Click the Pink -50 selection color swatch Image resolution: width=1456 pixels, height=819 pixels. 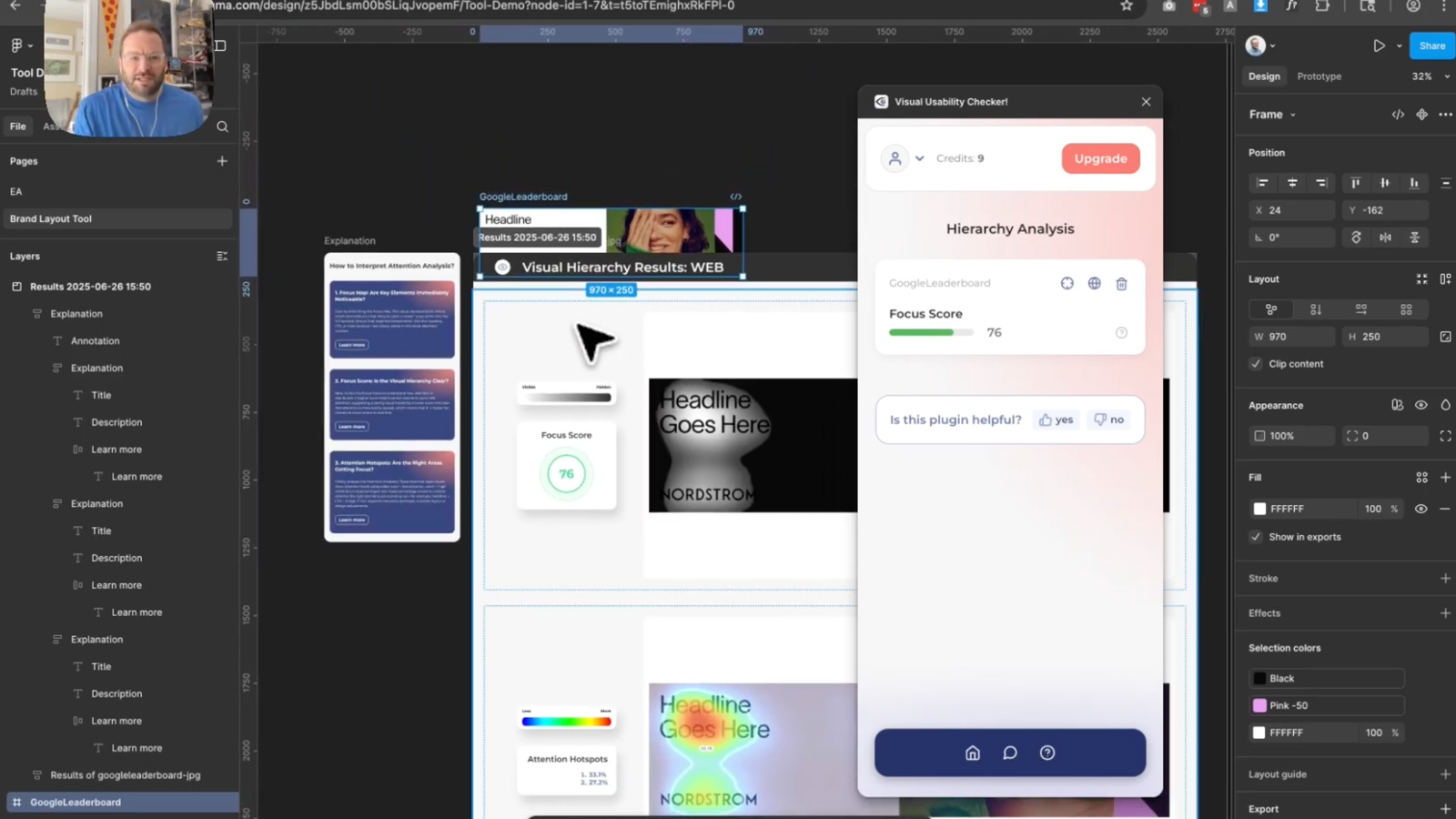click(x=1259, y=705)
